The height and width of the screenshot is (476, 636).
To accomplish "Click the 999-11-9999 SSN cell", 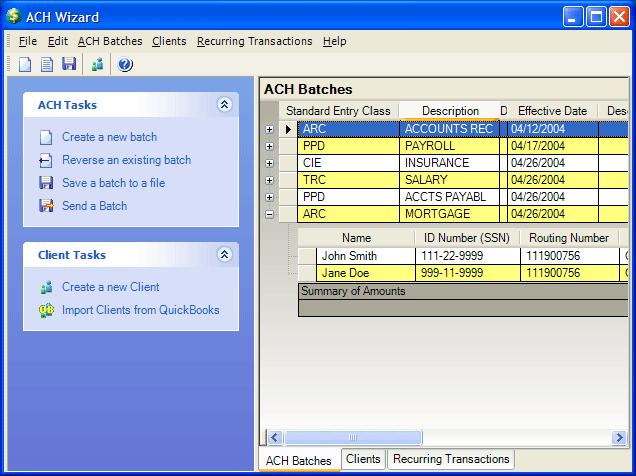I will tap(468, 273).
